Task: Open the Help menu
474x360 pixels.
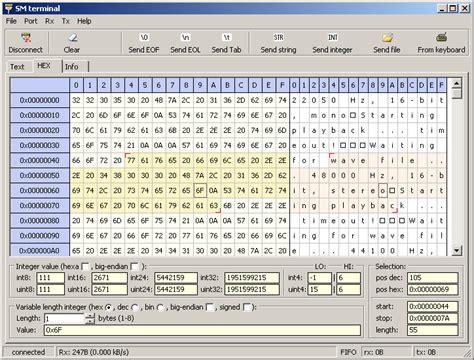Action: point(84,21)
